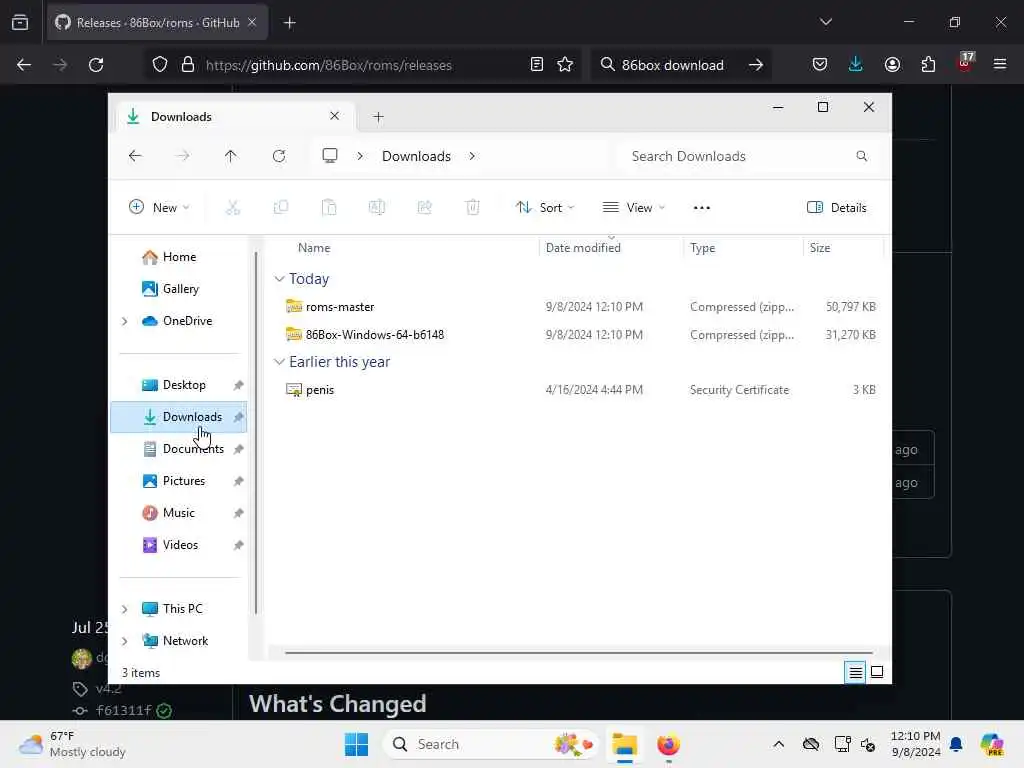The height and width of the screenshot is (768, 1024).
Task: Toggle the Details pane
Action: coord(837,208)
